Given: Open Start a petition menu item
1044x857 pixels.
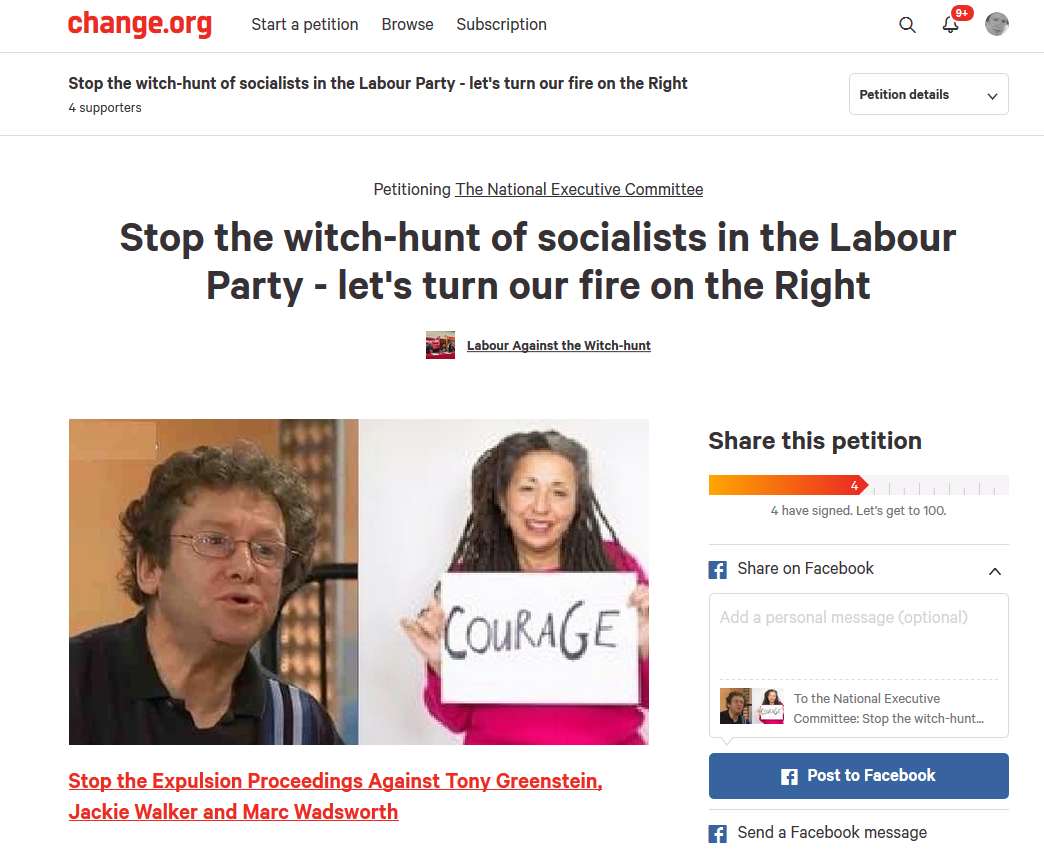Looking at the screenshot, I should click(305, 25).
